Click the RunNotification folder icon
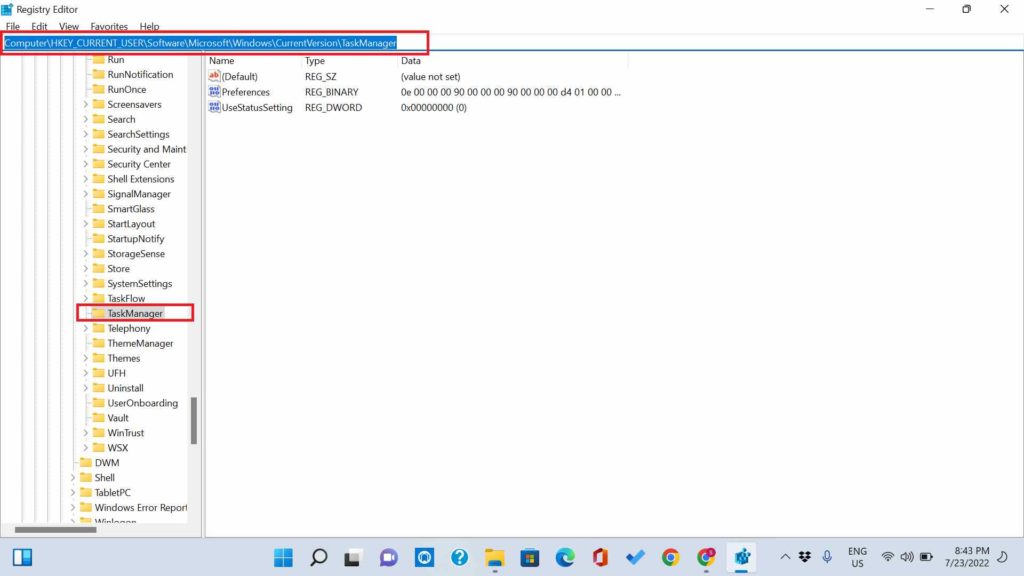Viewport: 1024px width, 576px height. pyautogui.click(x=99, y=74)
